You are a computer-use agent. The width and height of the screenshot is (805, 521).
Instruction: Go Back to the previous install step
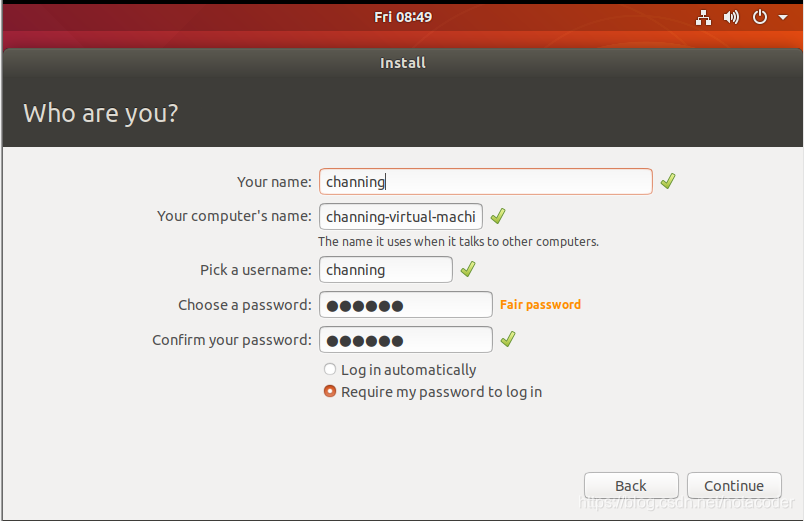click(631, 486)
